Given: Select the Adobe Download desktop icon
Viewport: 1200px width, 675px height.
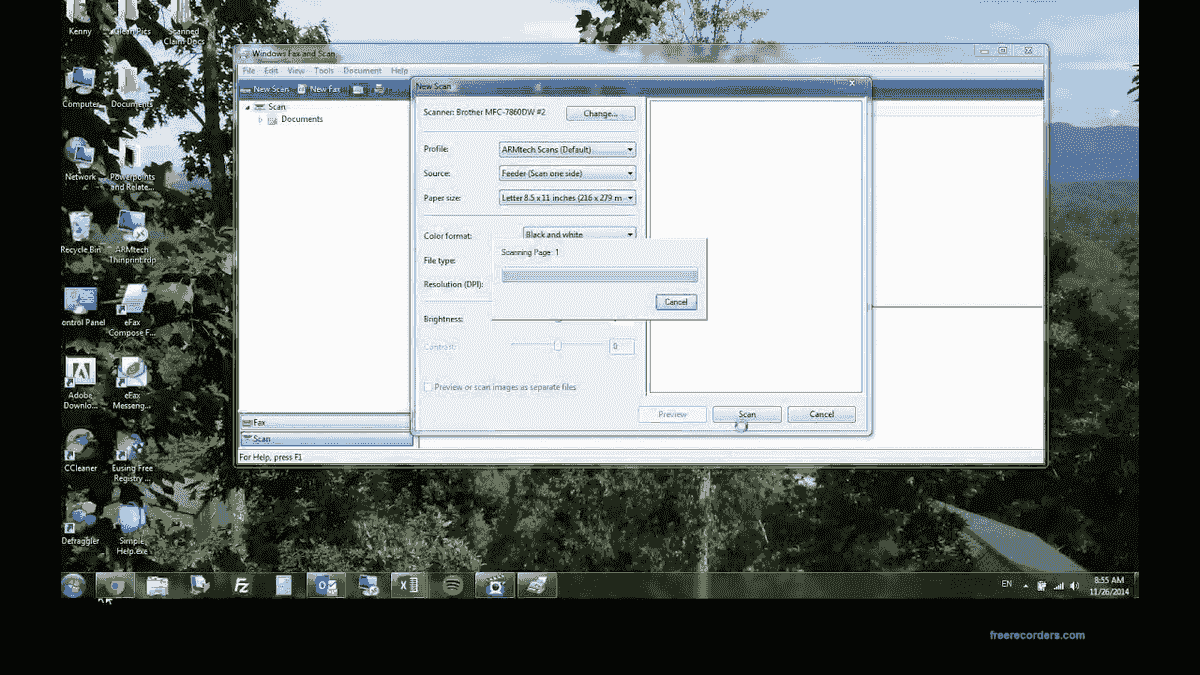Looking at the screenshot, I should click(80, 383).
